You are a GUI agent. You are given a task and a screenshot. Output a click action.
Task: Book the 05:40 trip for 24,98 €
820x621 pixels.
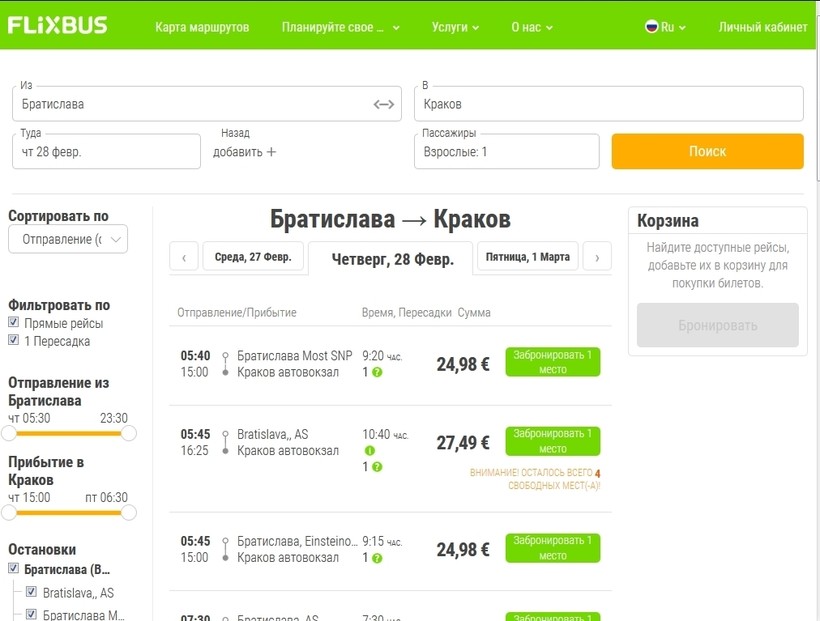tap(552, 362)
